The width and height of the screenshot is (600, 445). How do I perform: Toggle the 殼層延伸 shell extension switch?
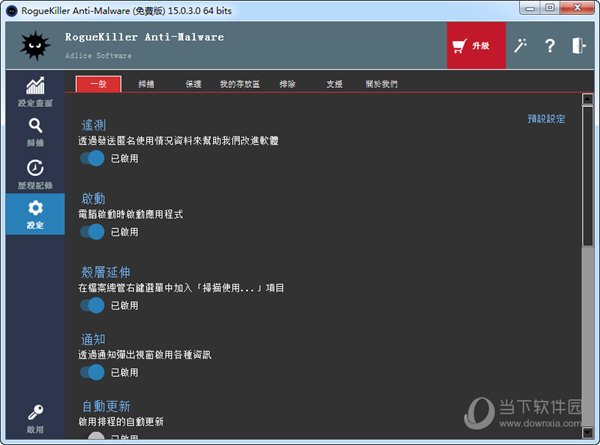[x=92, y=305]
